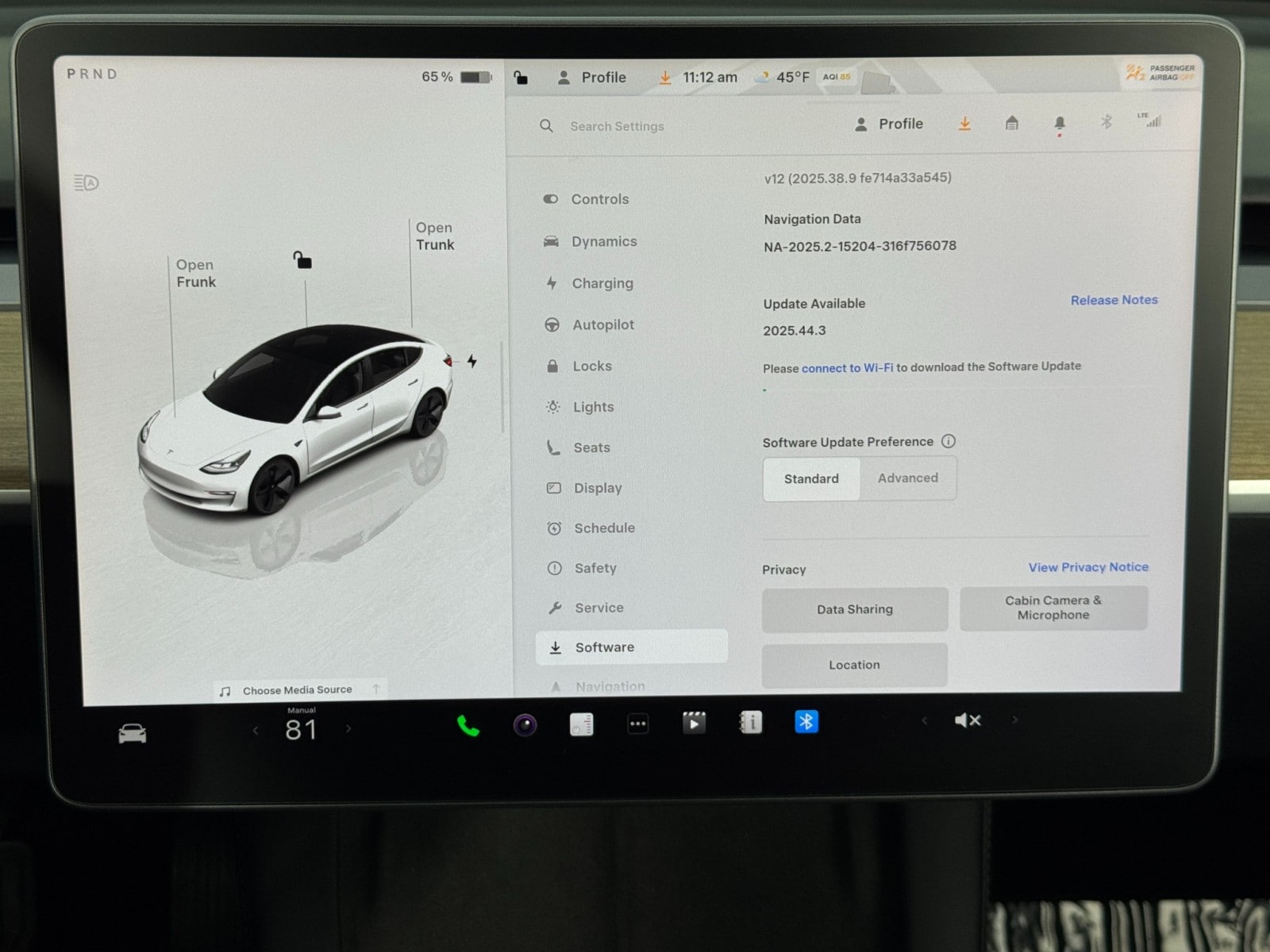This screenshot has width=1270, height=952.
Task: Tap the Bluetooth app in bottom bar
Action: pyautogui.click(x=806, y=722)
